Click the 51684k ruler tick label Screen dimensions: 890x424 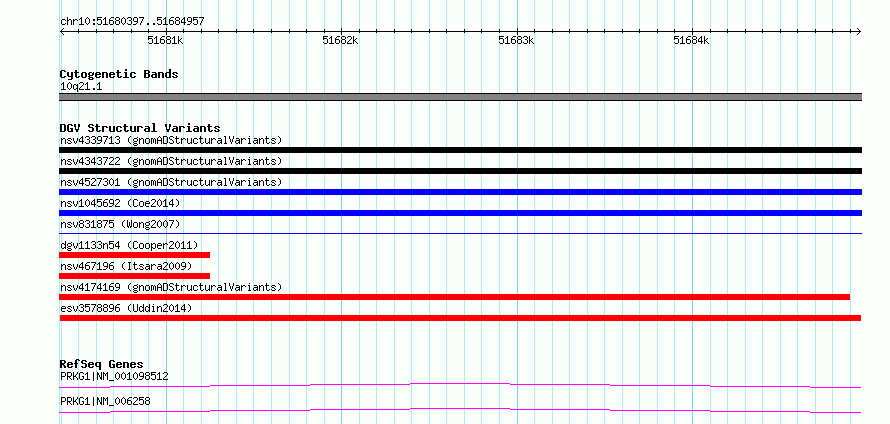692,40
